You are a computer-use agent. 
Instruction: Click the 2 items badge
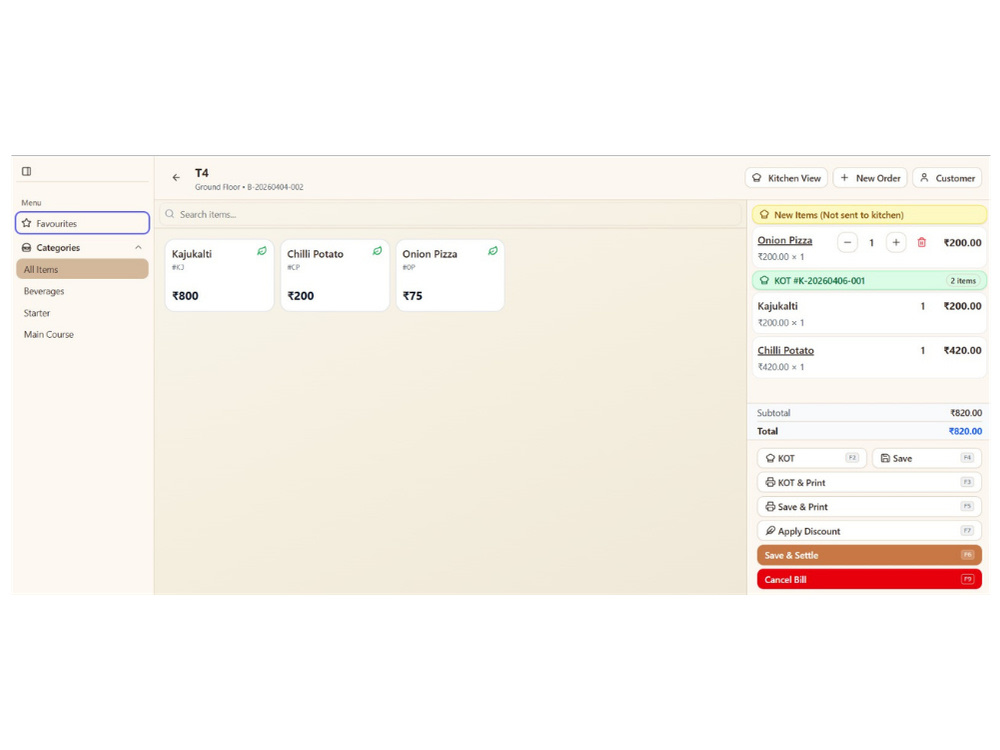point(962,281)
